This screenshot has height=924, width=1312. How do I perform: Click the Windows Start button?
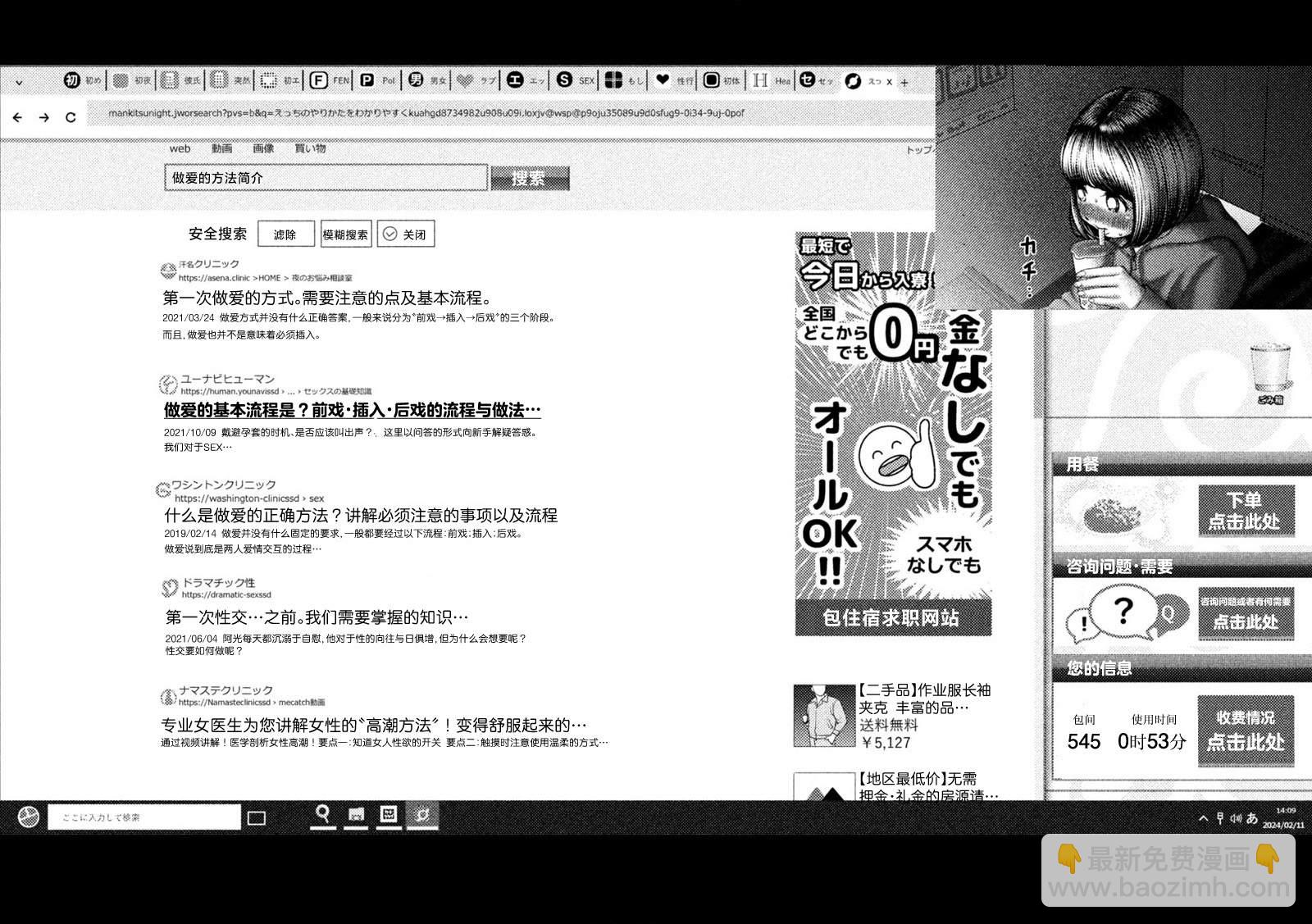click(28, 817)
